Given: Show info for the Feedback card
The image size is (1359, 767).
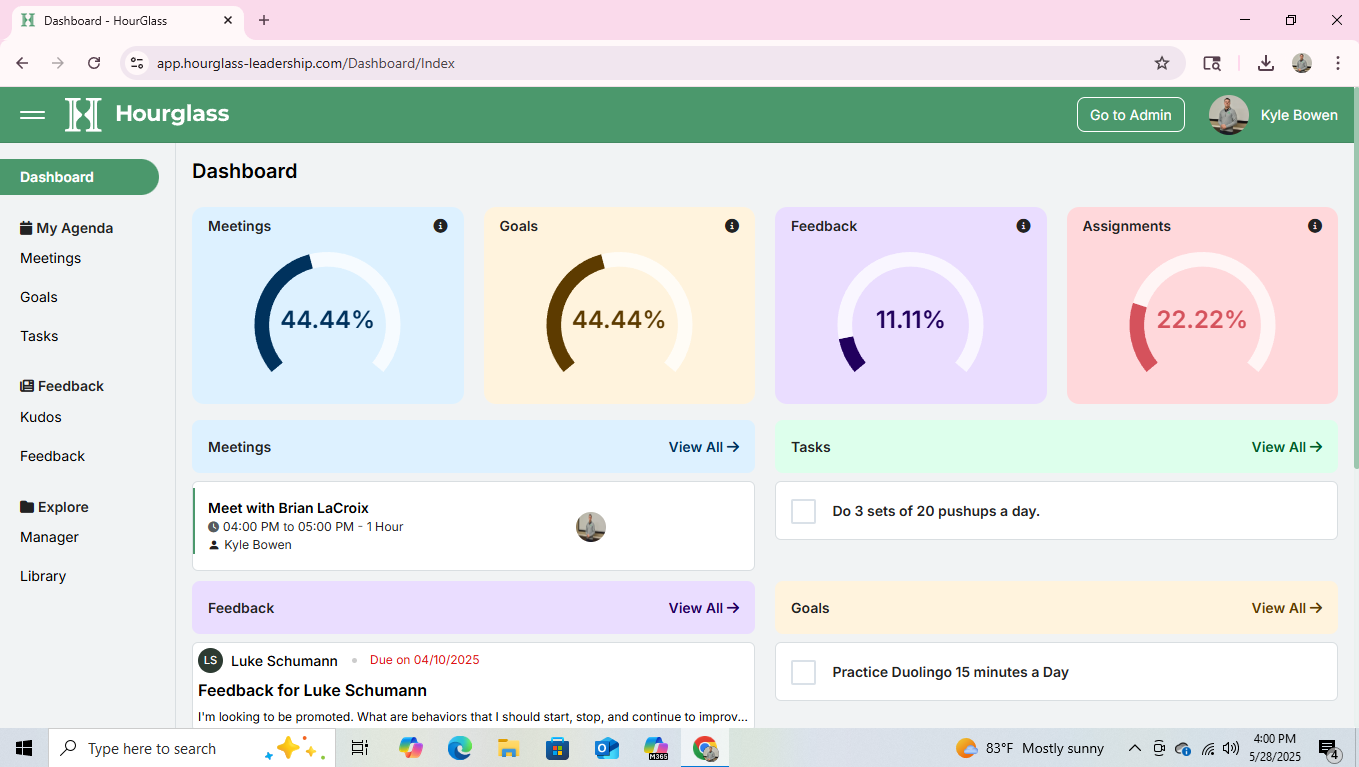Looking at the screenshot, I should pos(1023,226).
